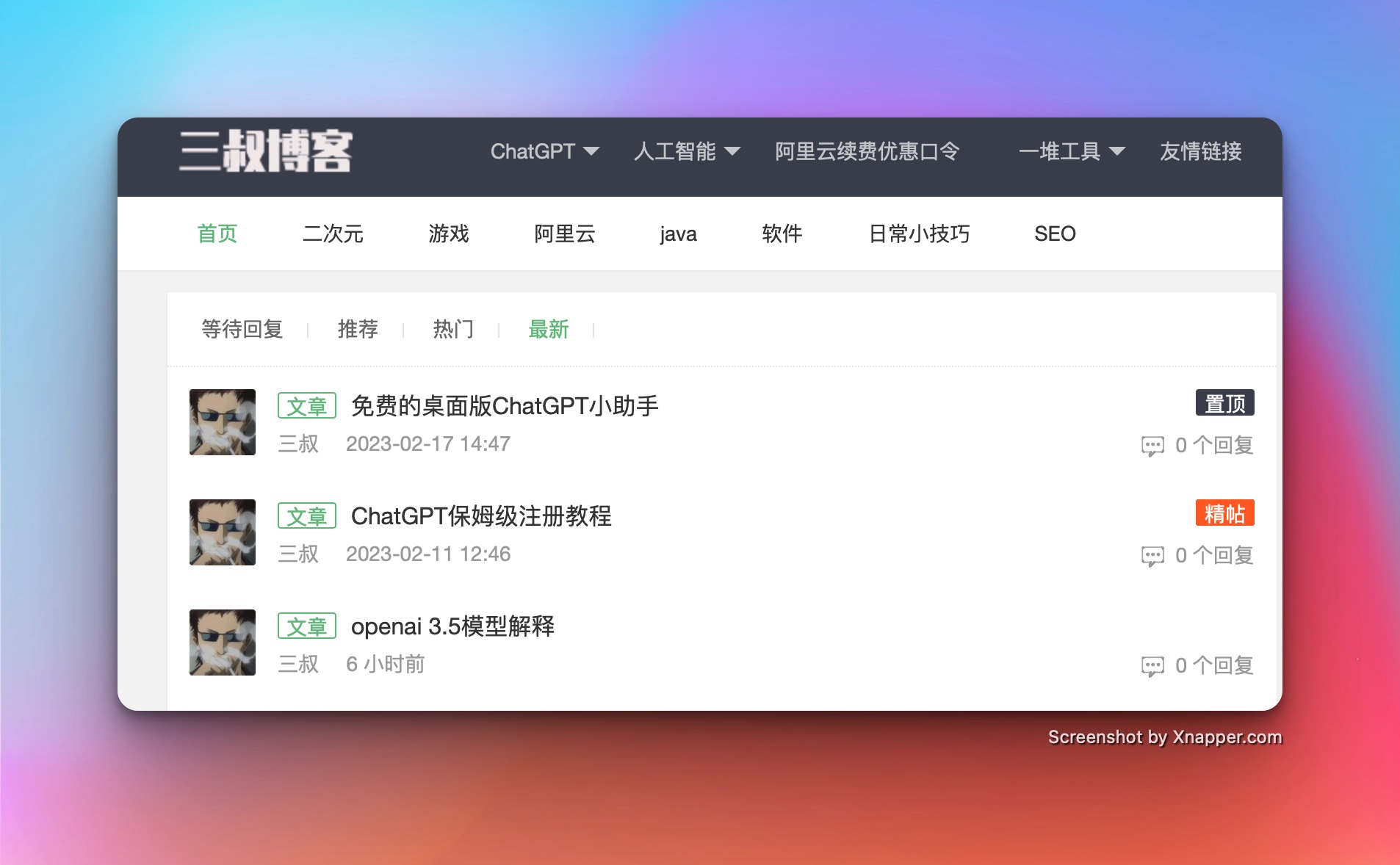Click the 6 小时前 timestamp
Image resolution: width=1400 pixels, height=865 pixels.
pyautogui.click(x=386, y=664)
